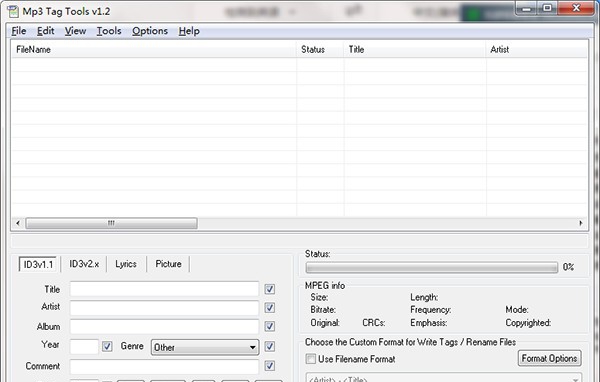Click the horizontal scrollbar left arrow
Viewport: 600px width, 382px height.
click(x=18, y=223)
